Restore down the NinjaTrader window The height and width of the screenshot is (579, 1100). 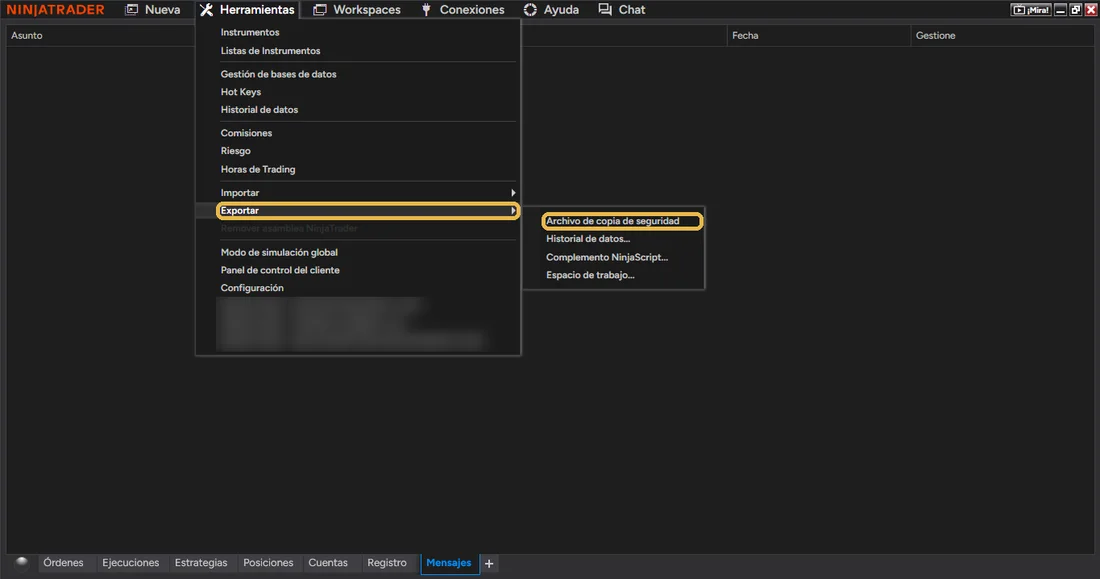click(1075, 10)
